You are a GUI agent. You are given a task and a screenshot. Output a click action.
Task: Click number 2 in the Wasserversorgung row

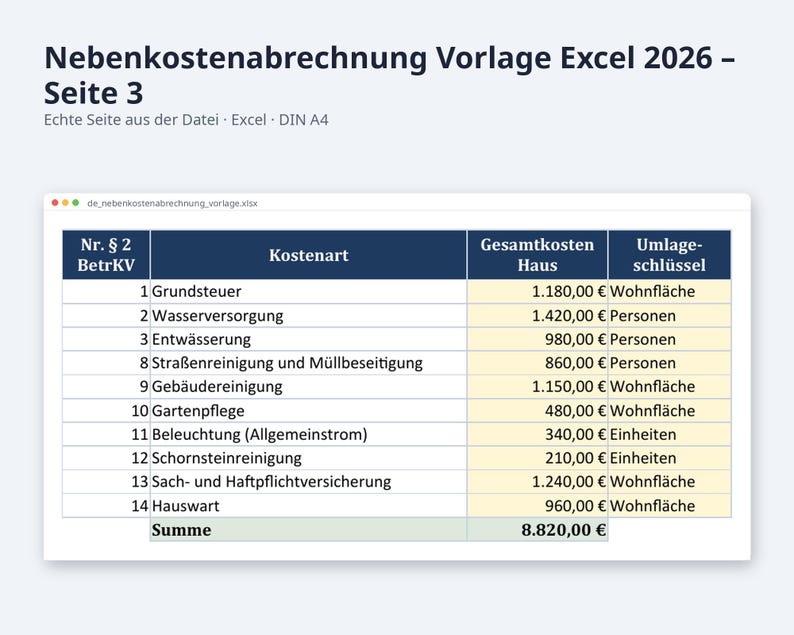click(x=106, y=315)
